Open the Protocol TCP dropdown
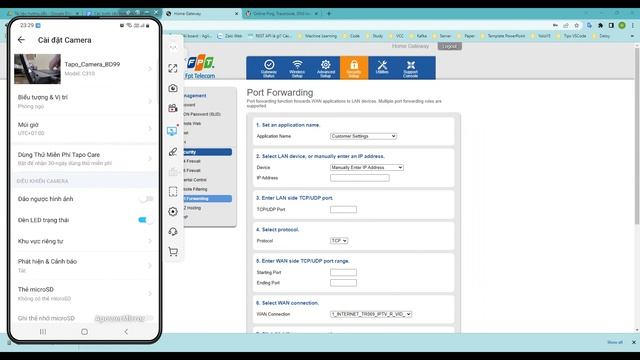Viewport: 640px width, 360px height. [x=339, y=241]
